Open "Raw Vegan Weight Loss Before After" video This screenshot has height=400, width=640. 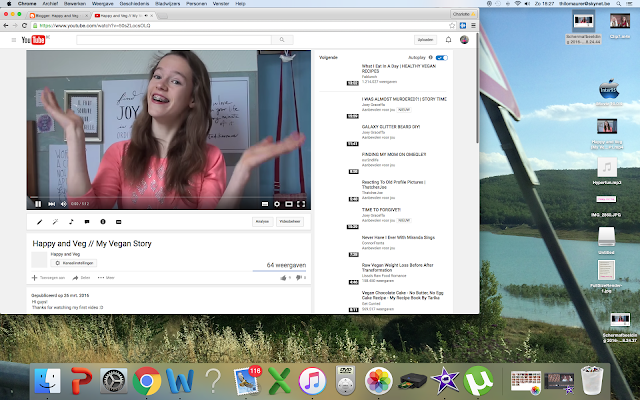(398, 267)
